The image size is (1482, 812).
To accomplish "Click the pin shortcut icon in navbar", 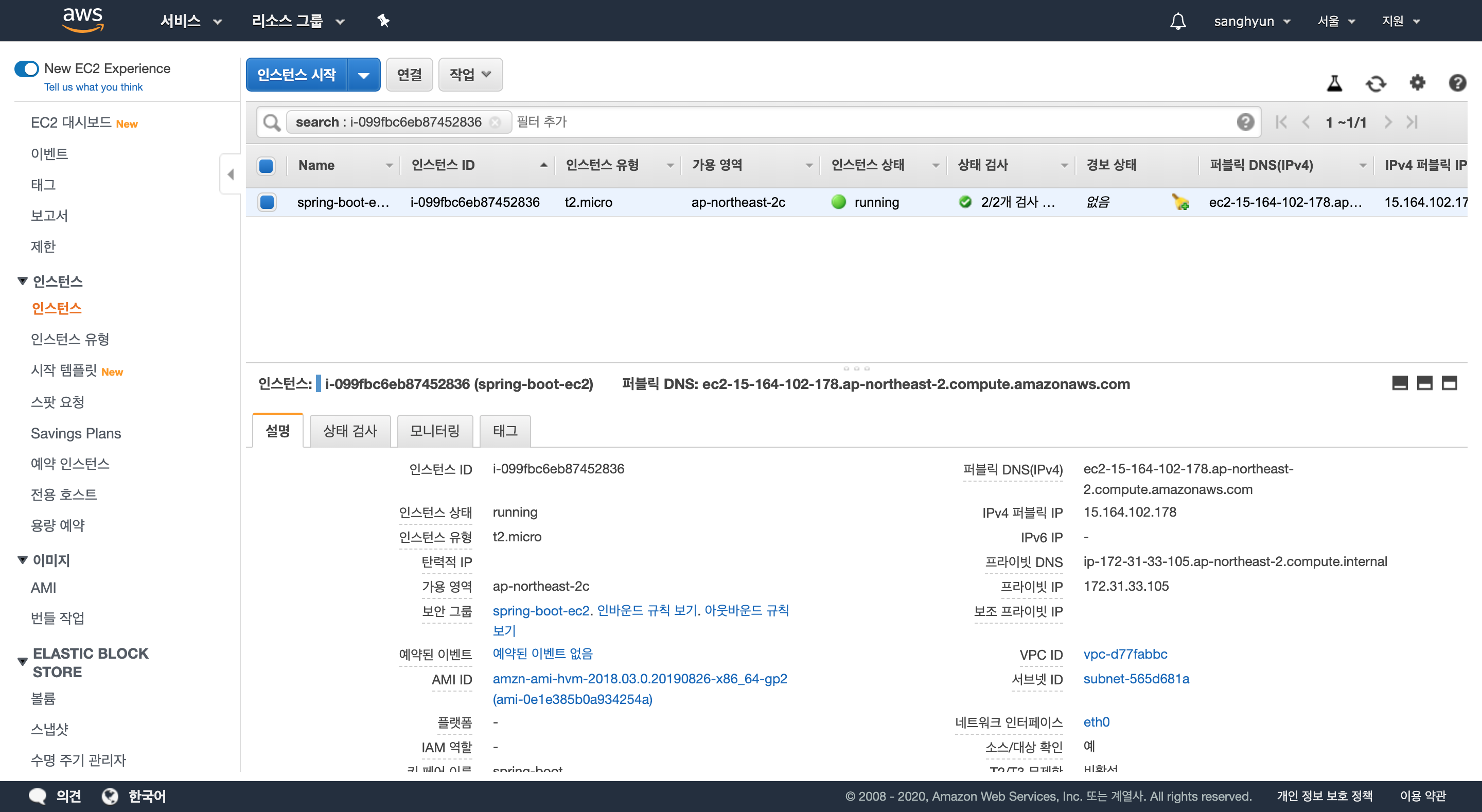I will (x=383, y=21).
